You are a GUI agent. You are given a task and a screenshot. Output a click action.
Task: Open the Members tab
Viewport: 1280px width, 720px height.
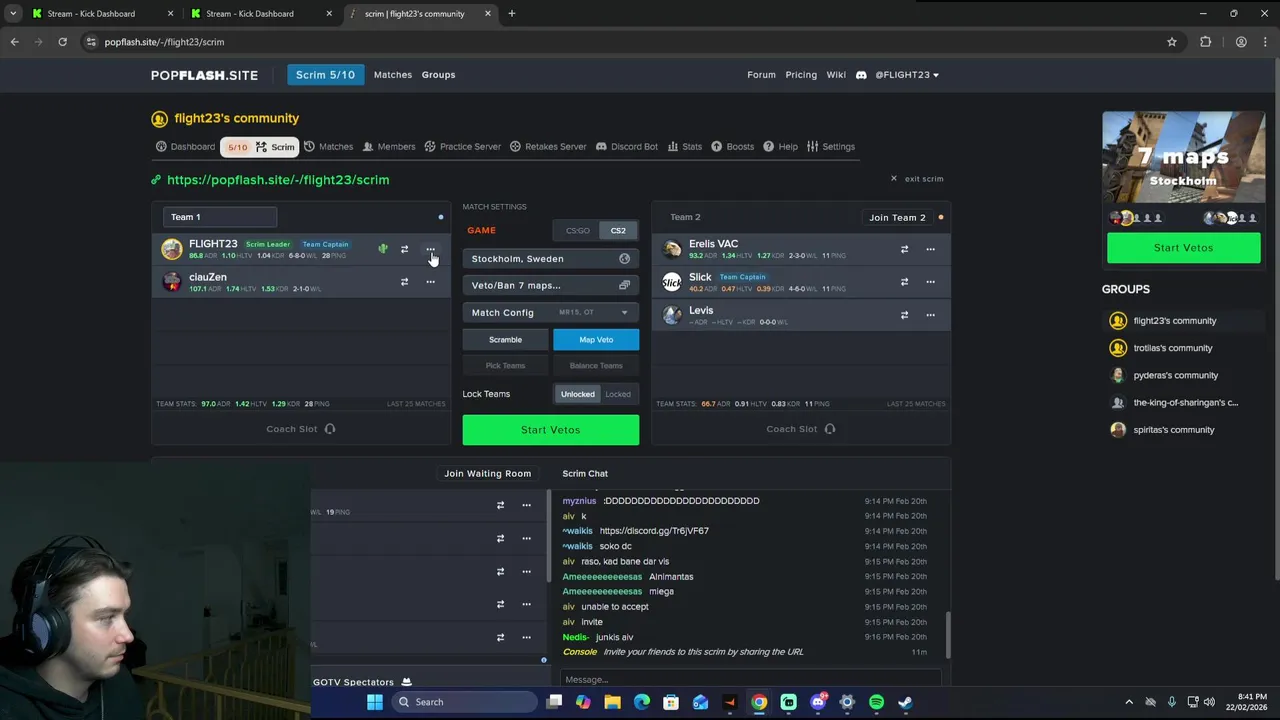(x=389, y=147)
